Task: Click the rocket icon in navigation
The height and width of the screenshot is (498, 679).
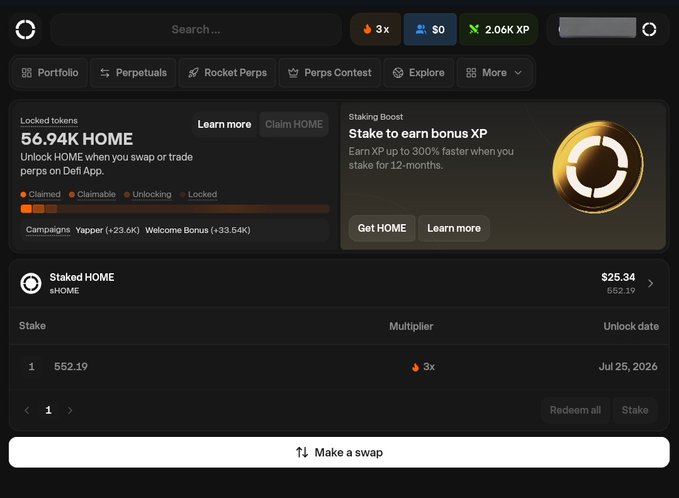Action: tap(193, 73)
